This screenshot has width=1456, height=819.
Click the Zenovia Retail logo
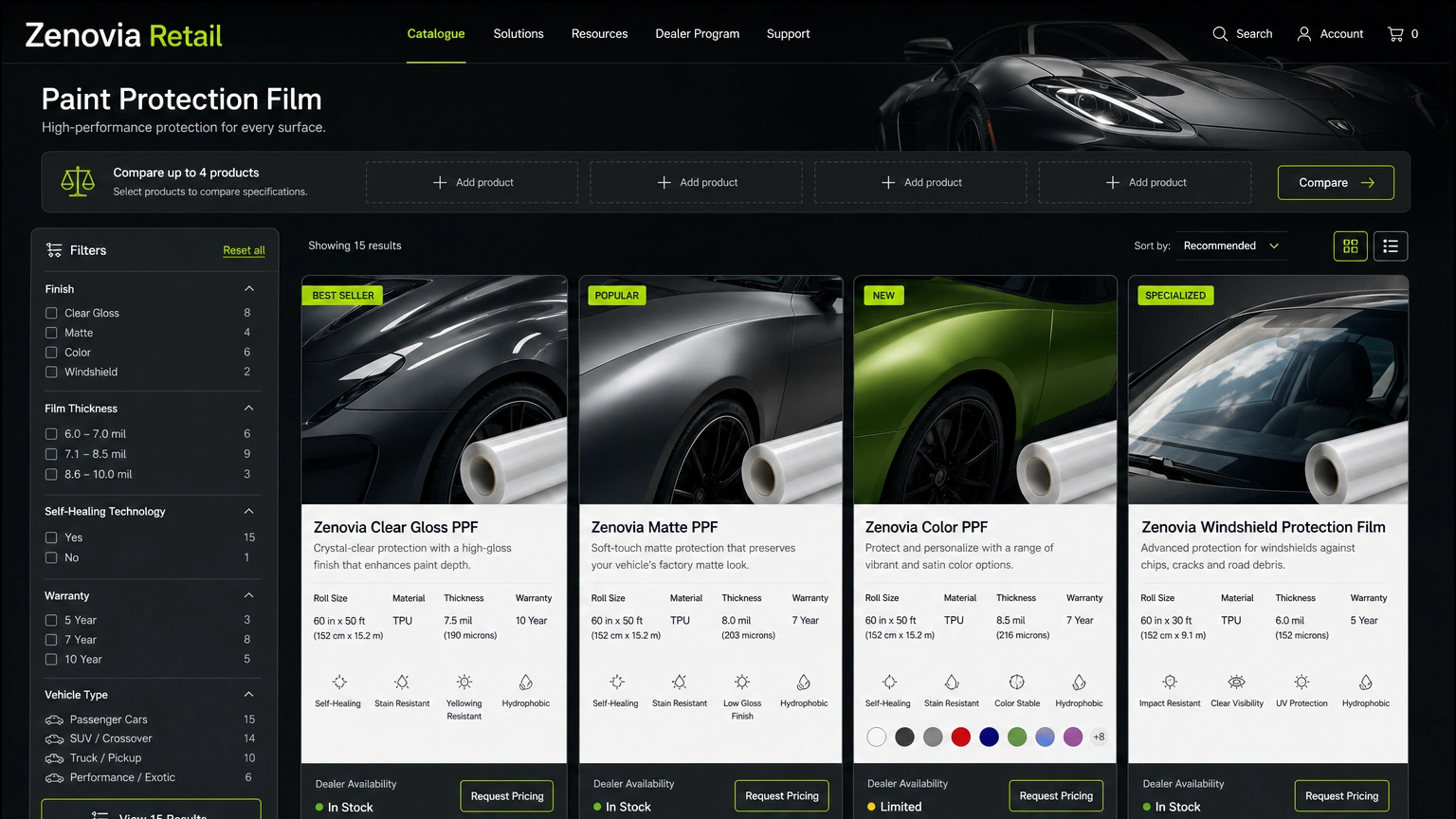coord(123,36)
